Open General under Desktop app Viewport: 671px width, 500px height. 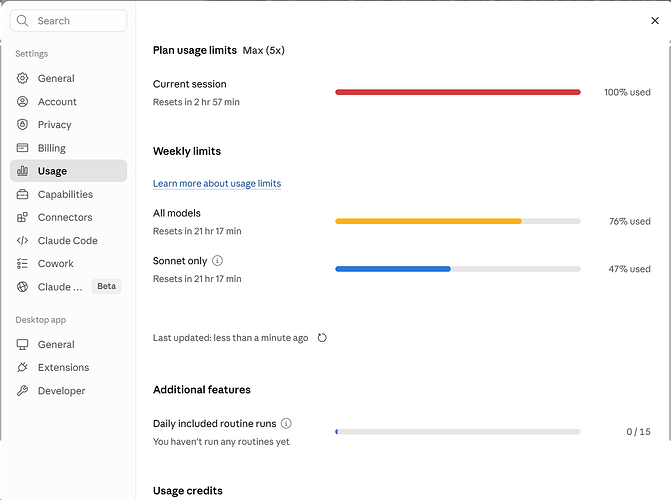(x=68, y=345)
